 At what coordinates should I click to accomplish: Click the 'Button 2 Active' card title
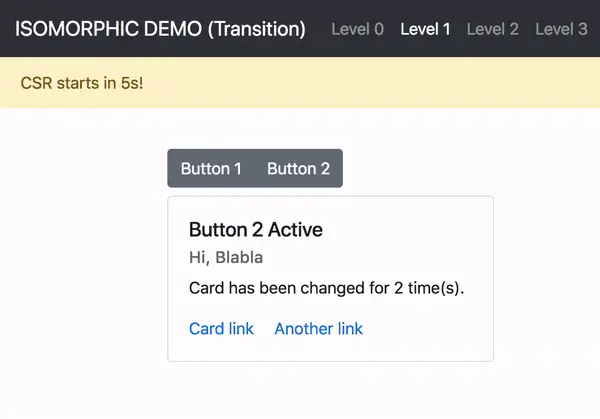[255, 229]
